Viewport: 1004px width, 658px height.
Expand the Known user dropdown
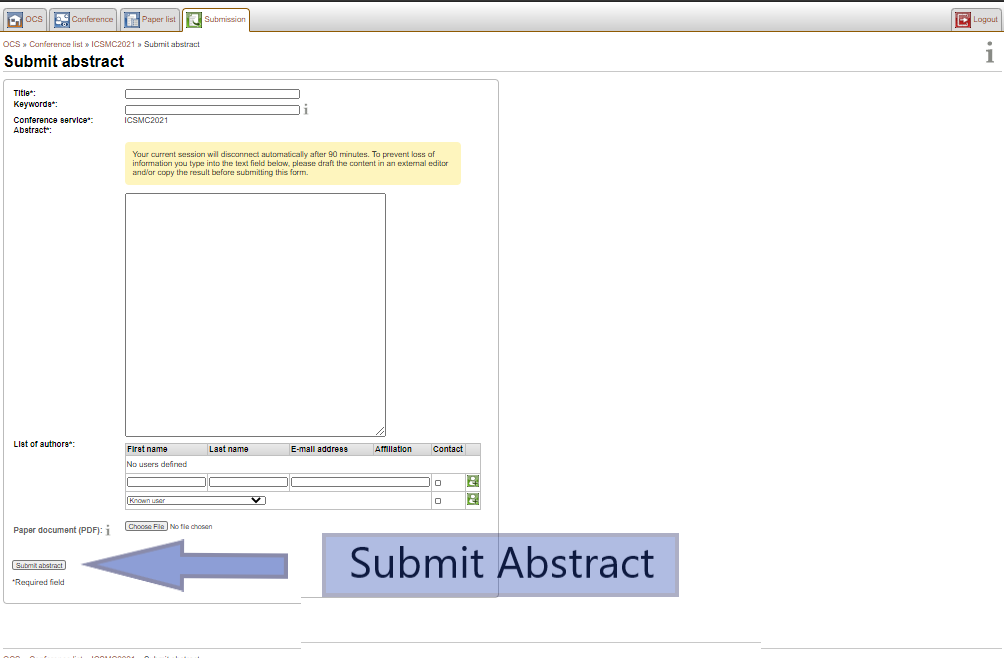(x=195, y=500)
